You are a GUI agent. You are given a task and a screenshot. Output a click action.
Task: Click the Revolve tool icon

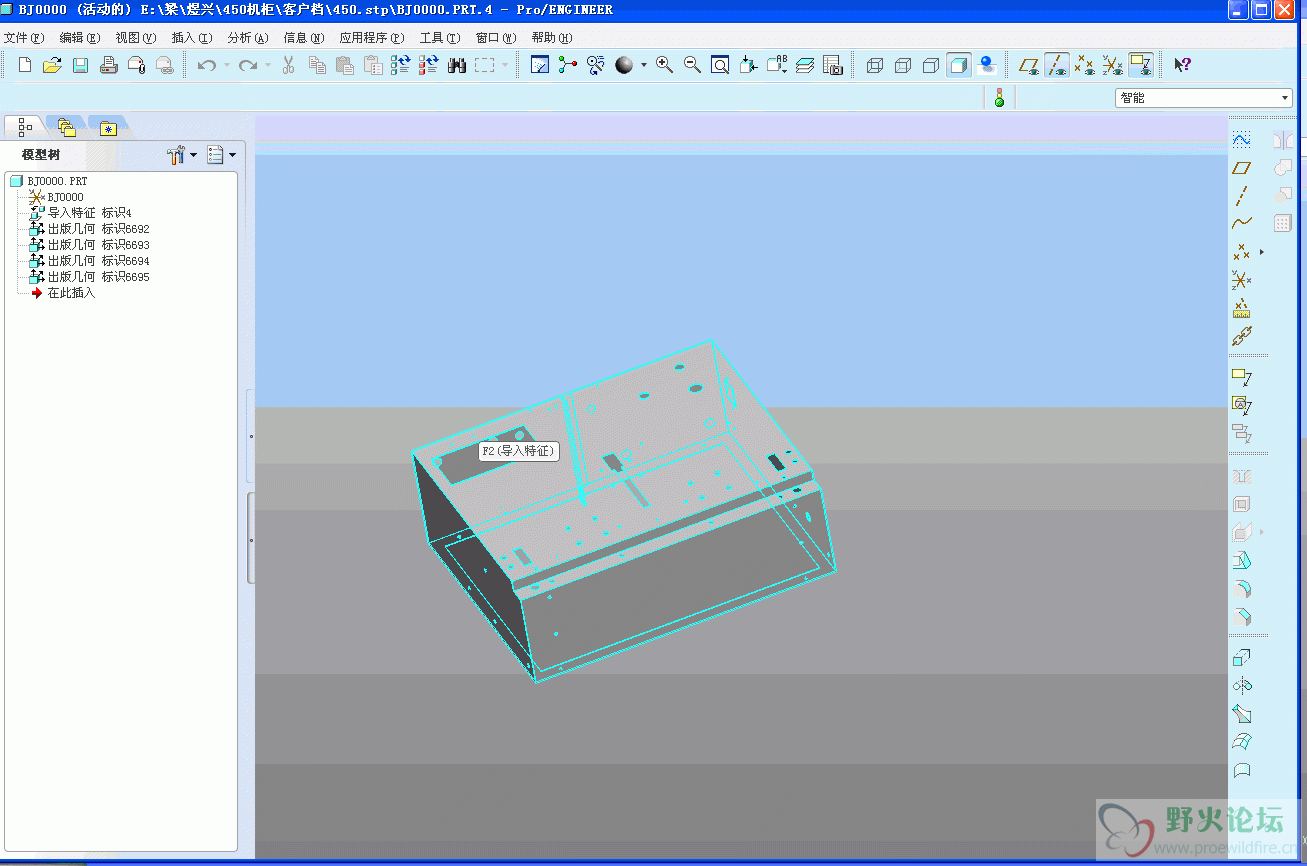pyautogui.click(x=1241, y=687)
